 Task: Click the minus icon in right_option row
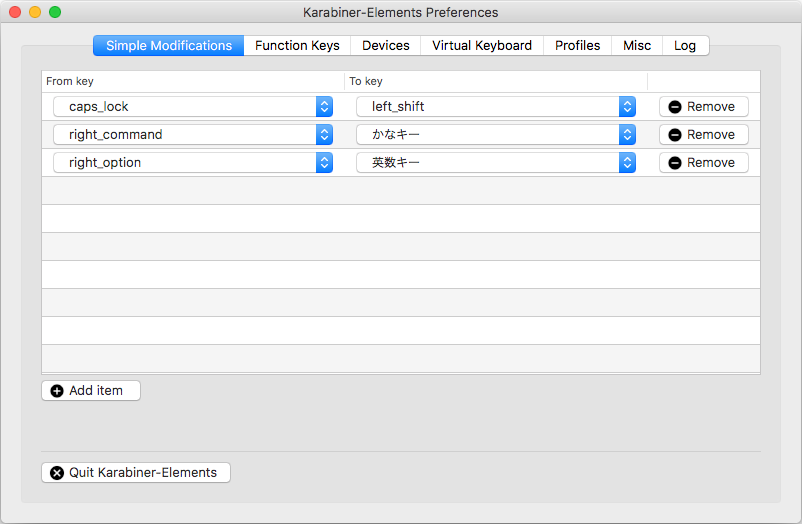pyautogui.click(x=675, y=163)
